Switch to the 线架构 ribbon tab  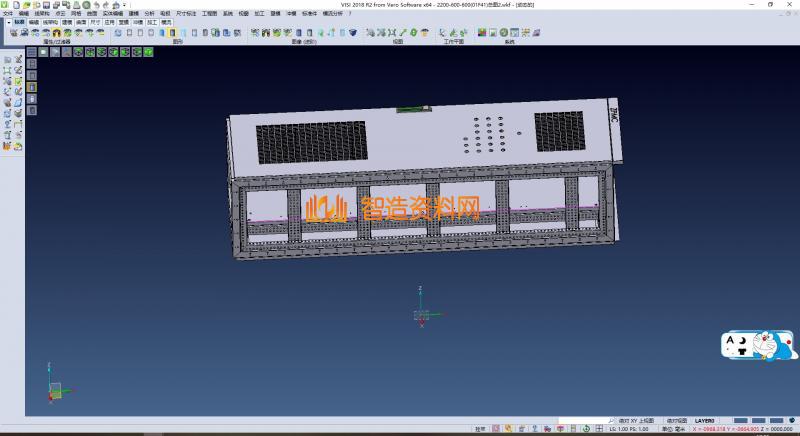tap(49, 21)
